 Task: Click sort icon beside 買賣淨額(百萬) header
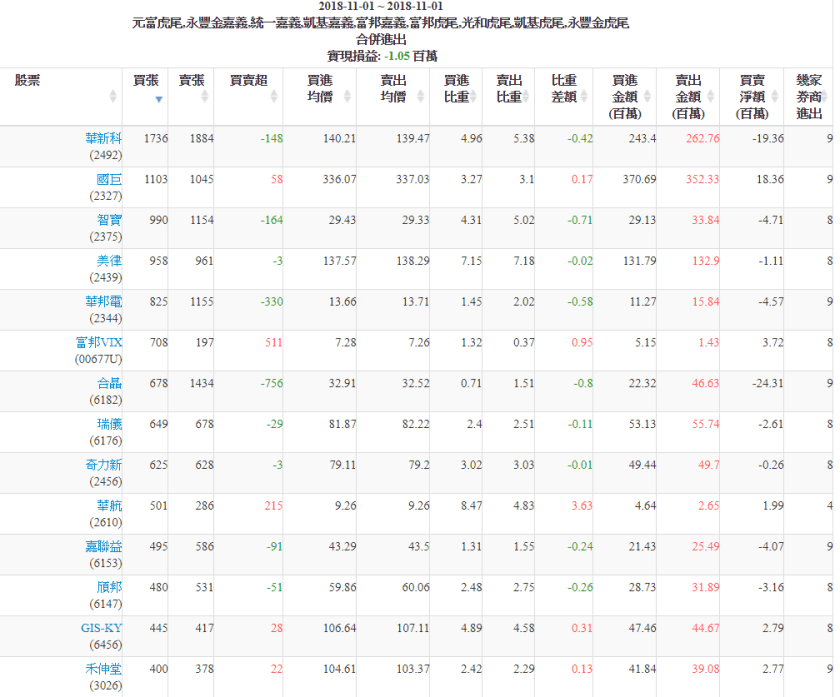(774, 97)
